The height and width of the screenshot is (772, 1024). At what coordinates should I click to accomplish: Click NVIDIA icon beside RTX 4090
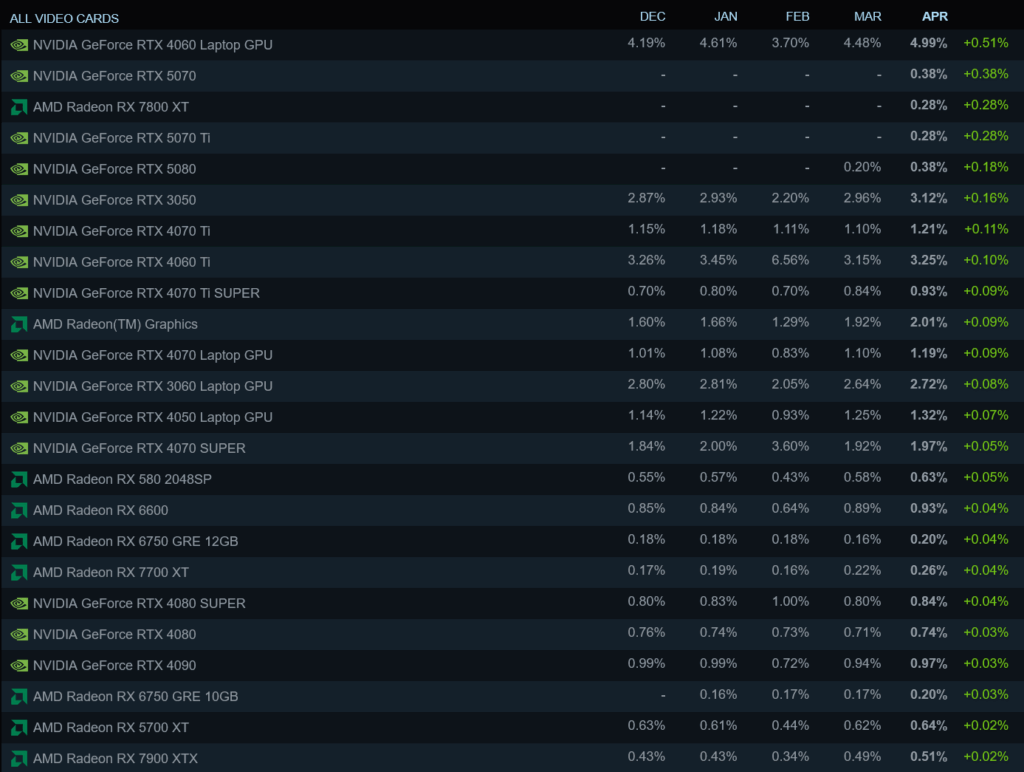coord(19,665)
